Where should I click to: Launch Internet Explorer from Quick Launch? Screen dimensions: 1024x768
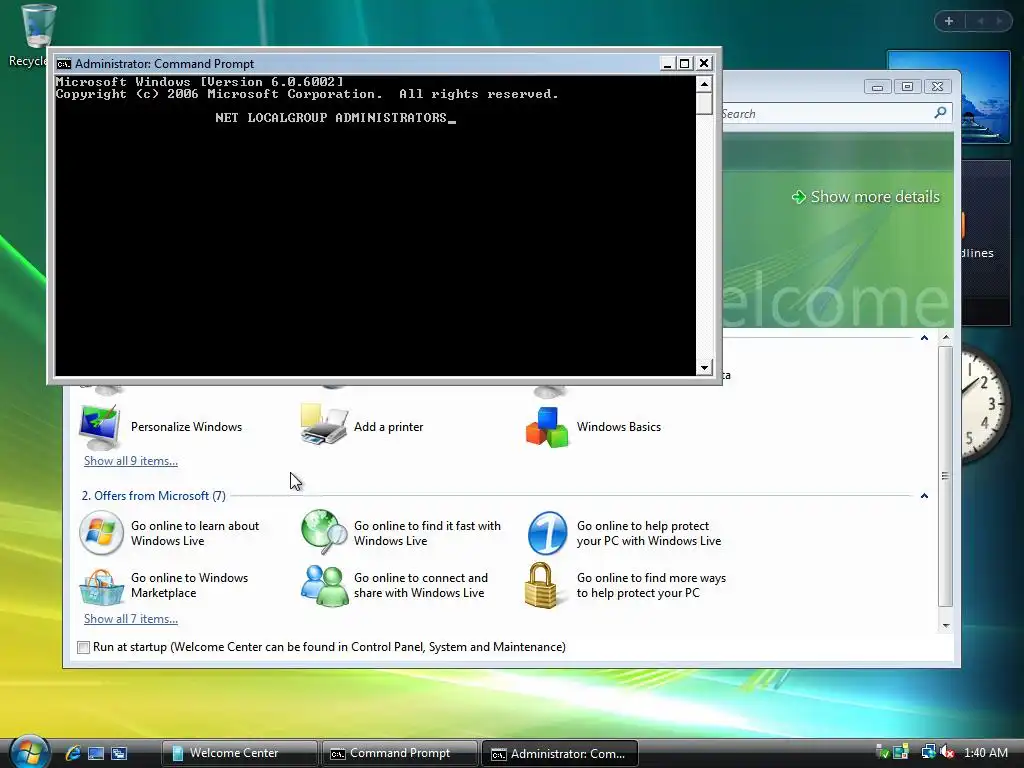(73, 753)
